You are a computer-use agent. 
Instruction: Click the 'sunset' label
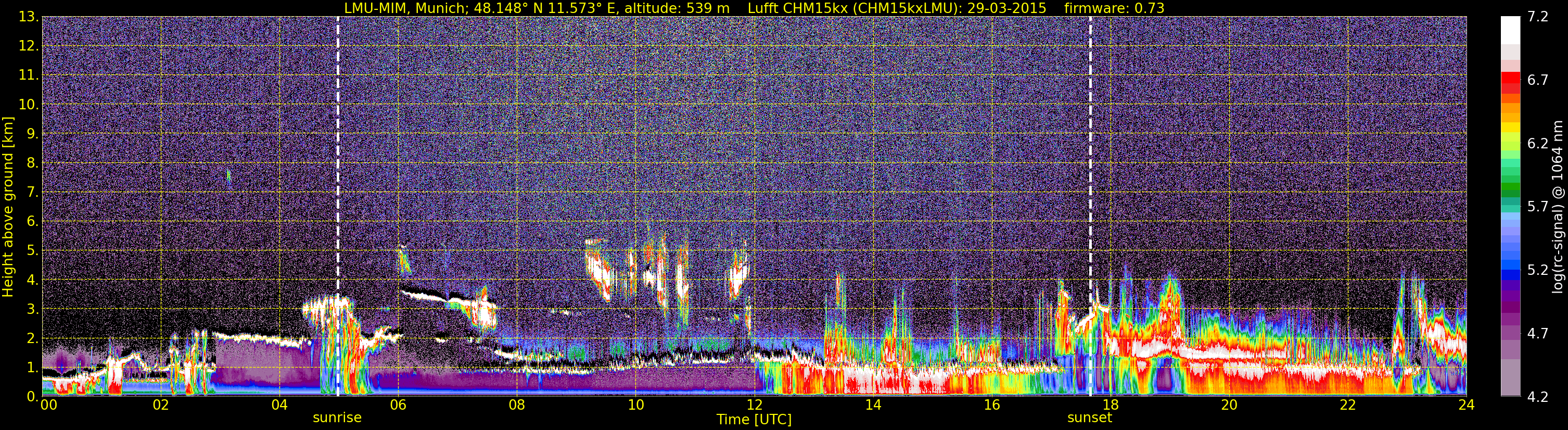(1090, 418)
